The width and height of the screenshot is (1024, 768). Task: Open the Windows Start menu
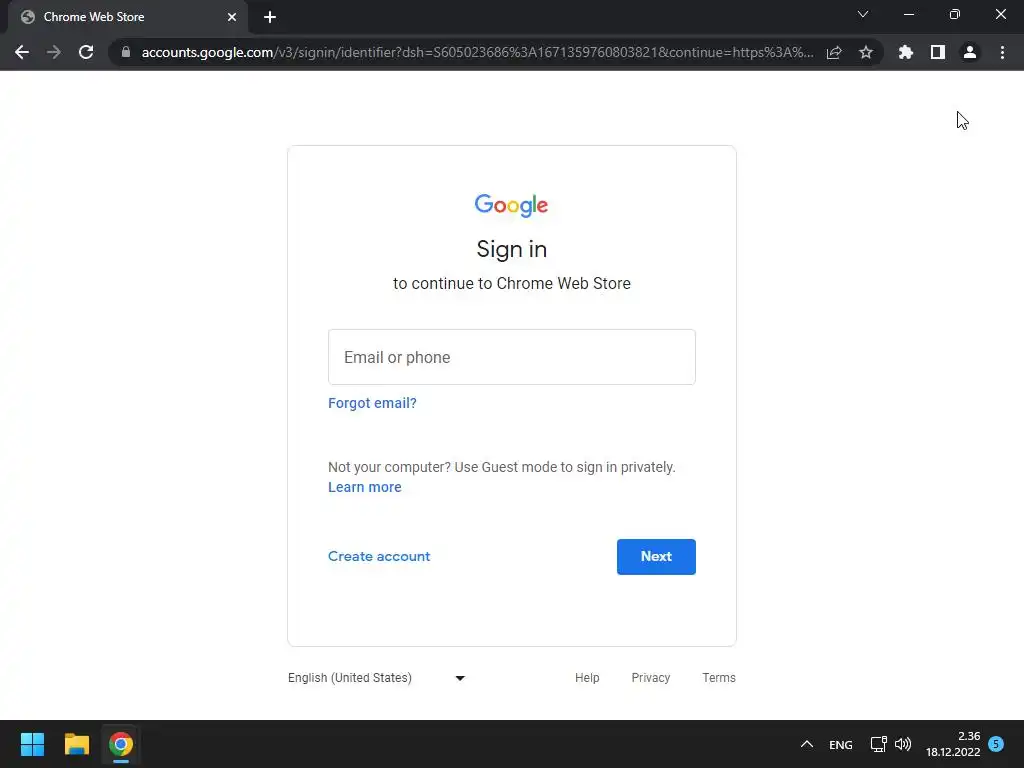32,744
